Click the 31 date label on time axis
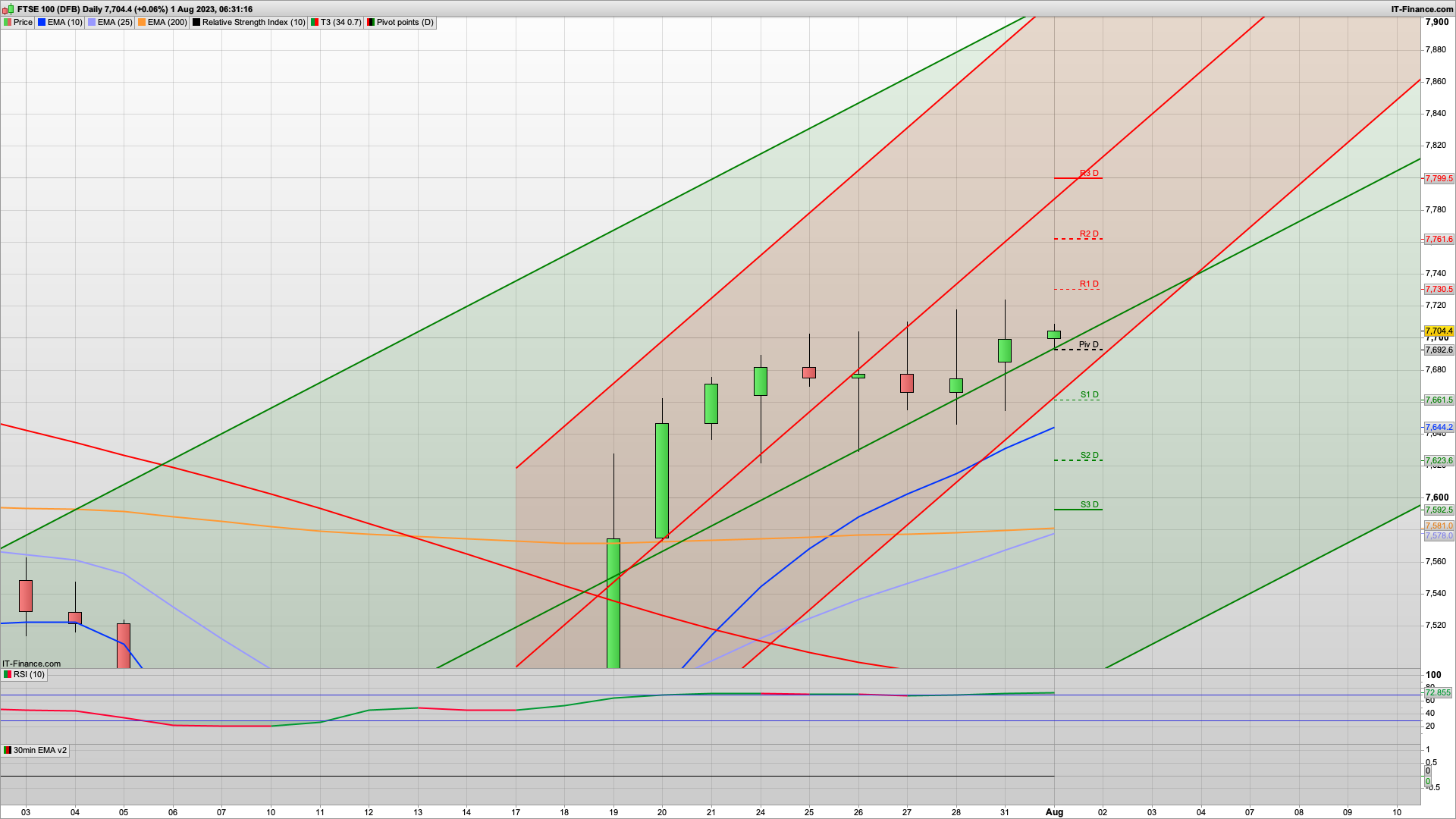The width and height of the screenshot is (1456, 819). pos(1005,812)
